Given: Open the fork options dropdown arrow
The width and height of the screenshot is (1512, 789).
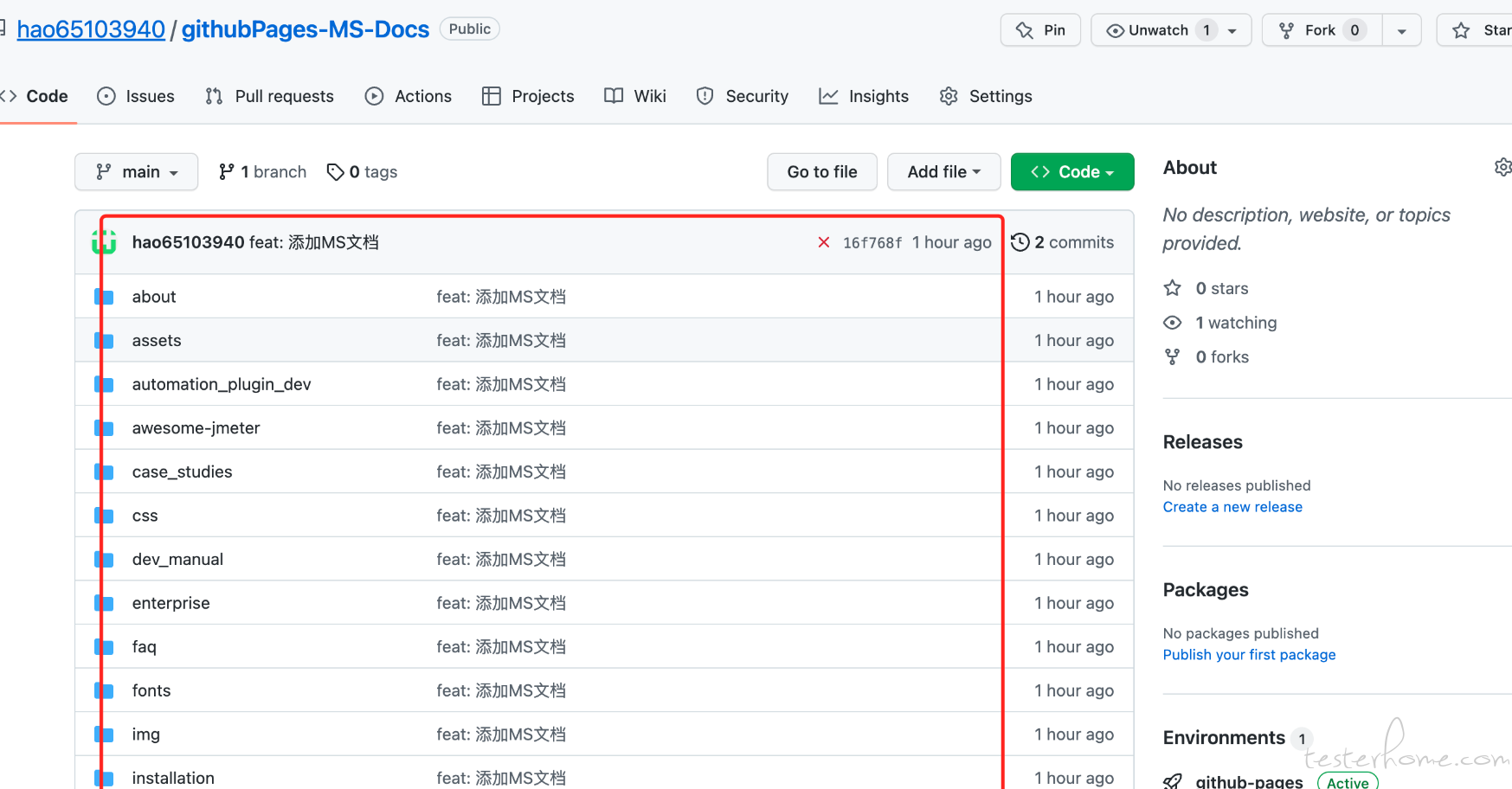Looking at the screenshot, I should tap(1401, 31).
